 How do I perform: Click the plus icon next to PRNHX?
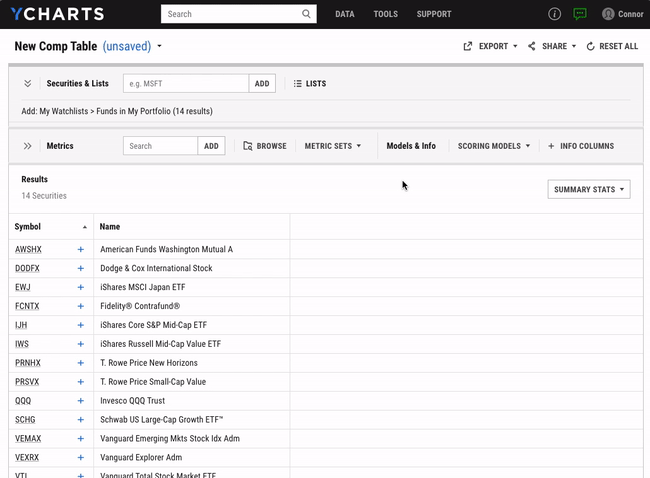[x=80, y=363]
